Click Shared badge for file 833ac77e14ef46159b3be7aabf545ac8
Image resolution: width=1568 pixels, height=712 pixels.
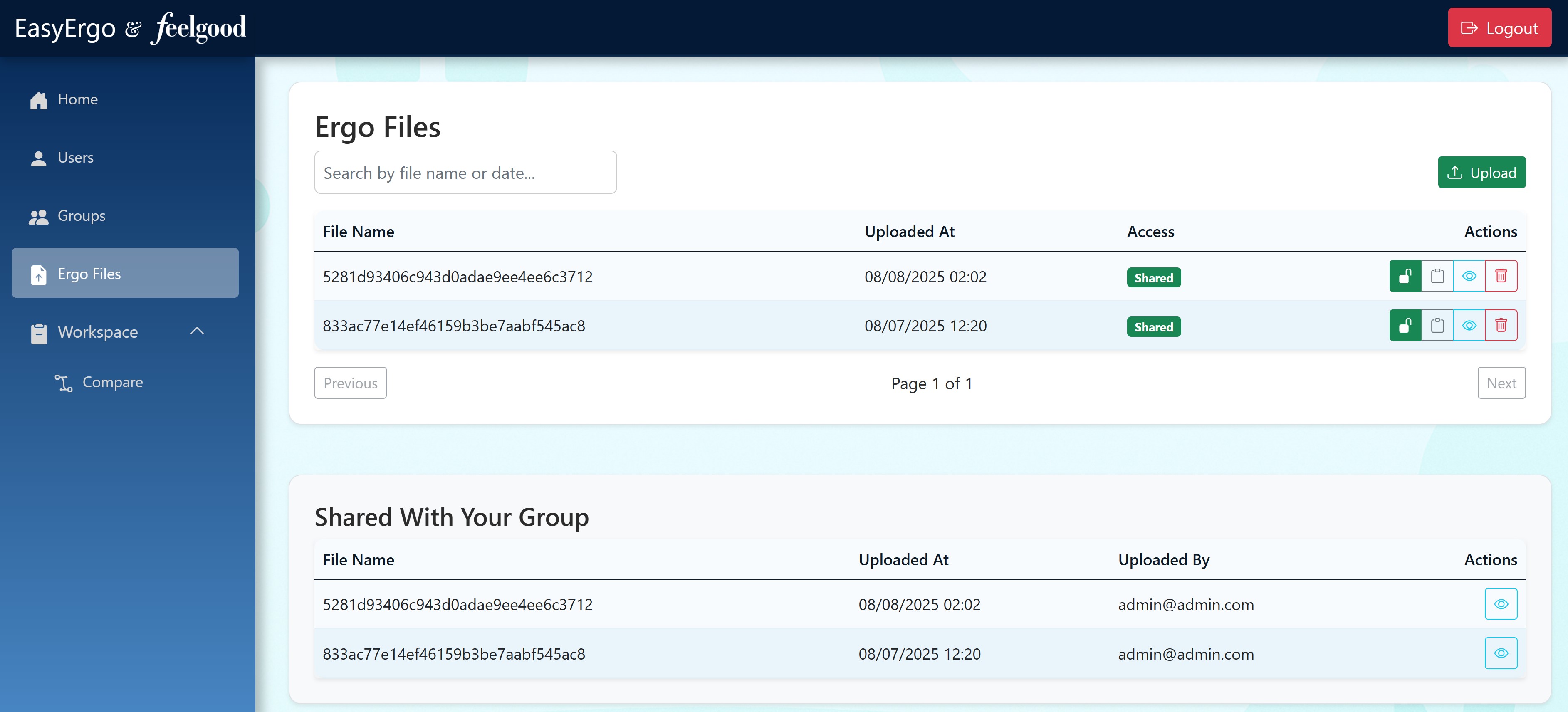coord(1153,327)
